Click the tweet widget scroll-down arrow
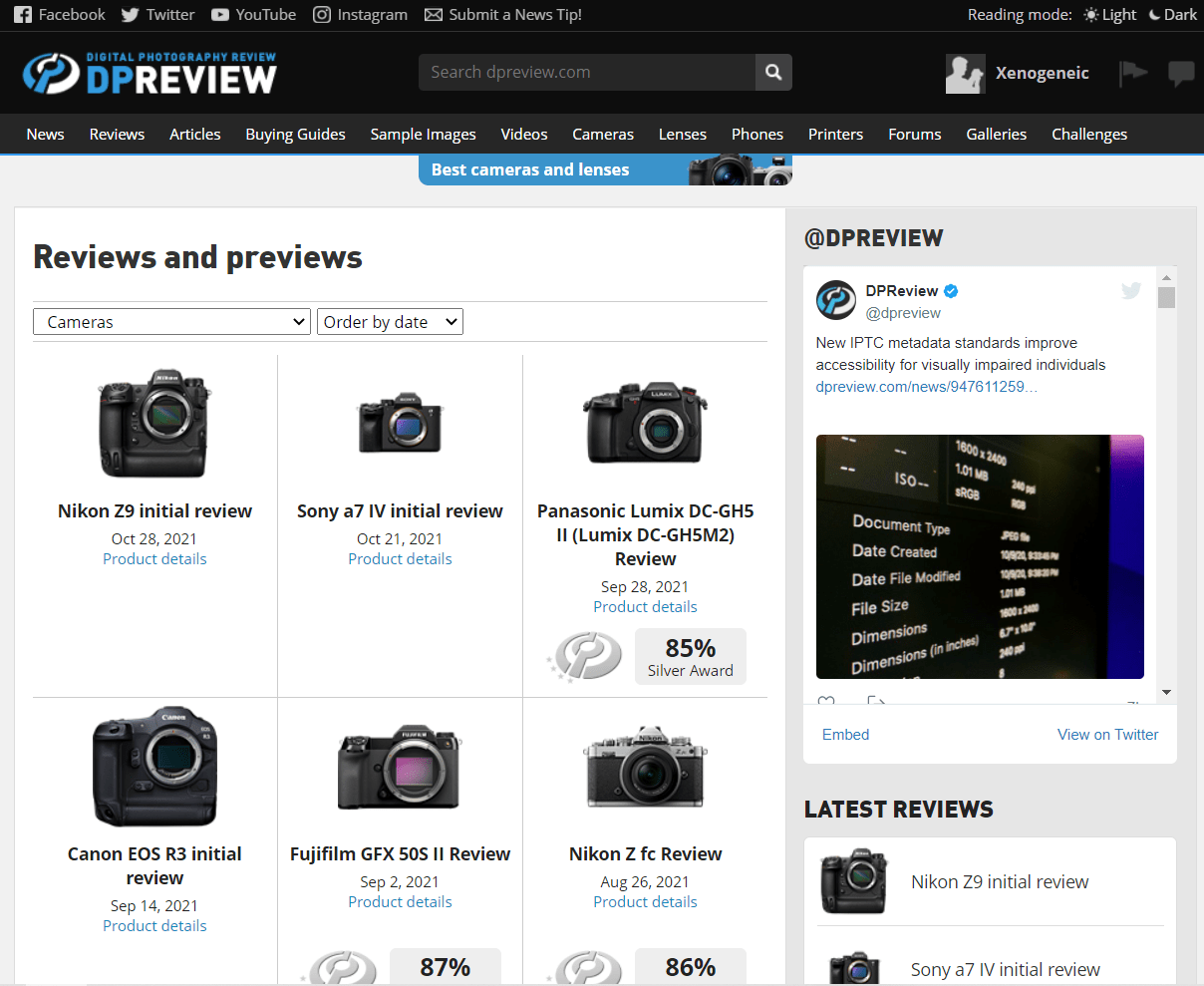The width and height of the screenshot is (1204, 986). click(x=1166, y=693)
